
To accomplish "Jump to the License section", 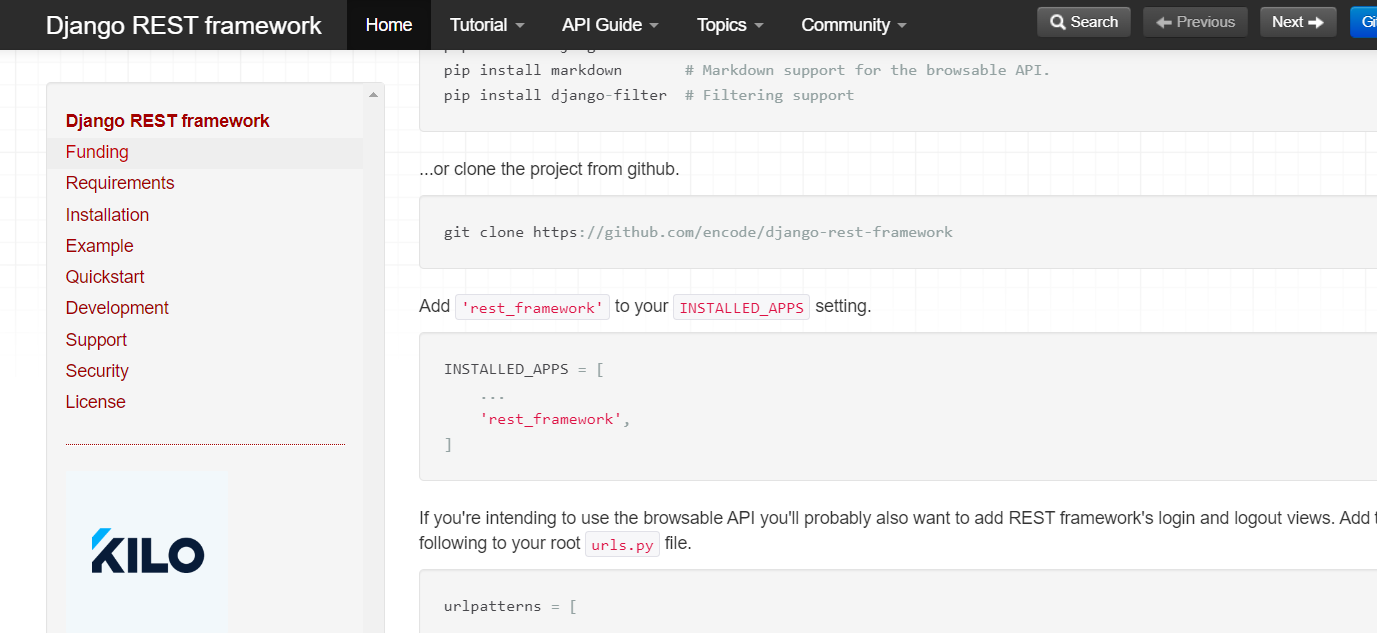I will tap(96, 402).
